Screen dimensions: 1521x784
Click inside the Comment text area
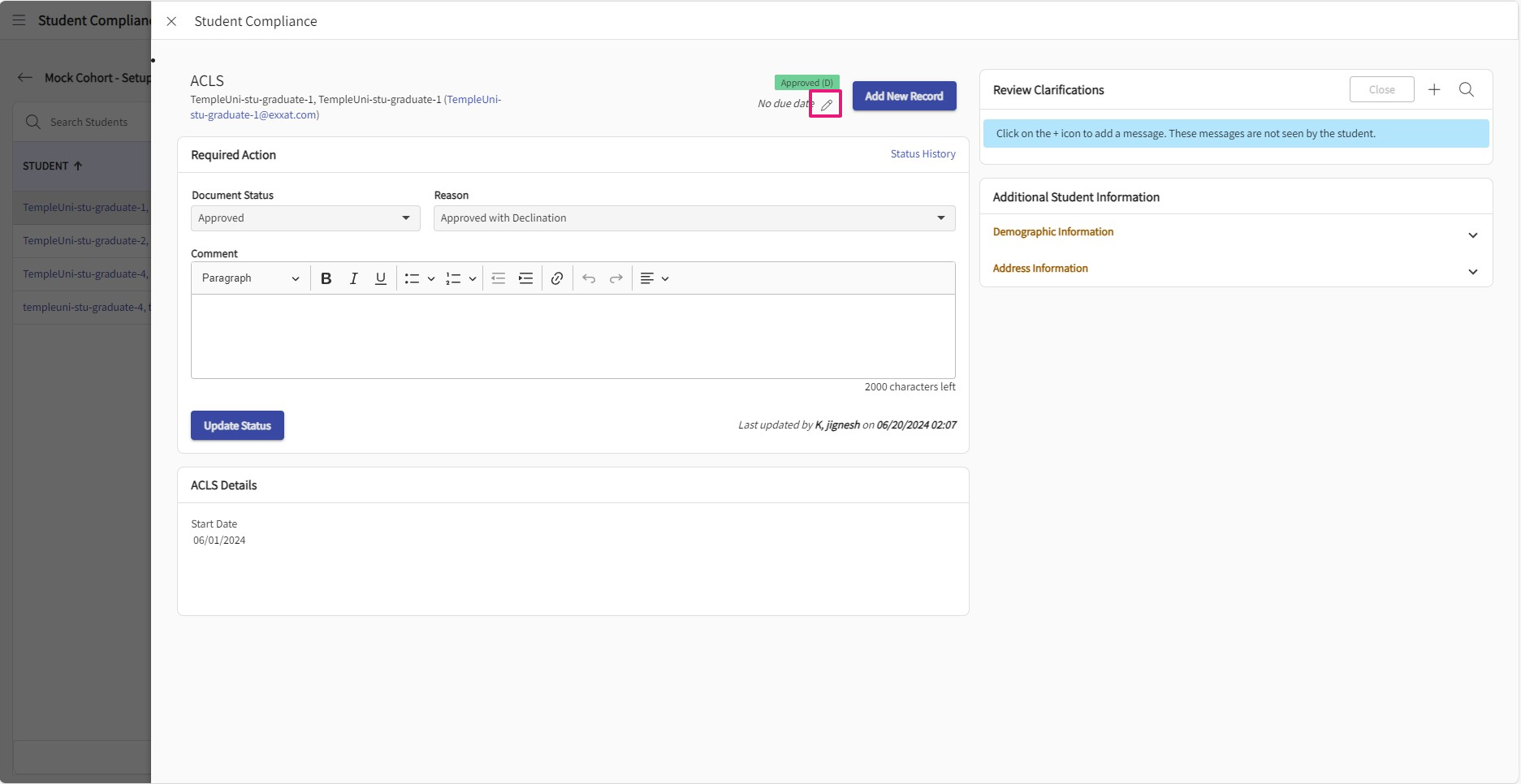(x=573, y=336)
